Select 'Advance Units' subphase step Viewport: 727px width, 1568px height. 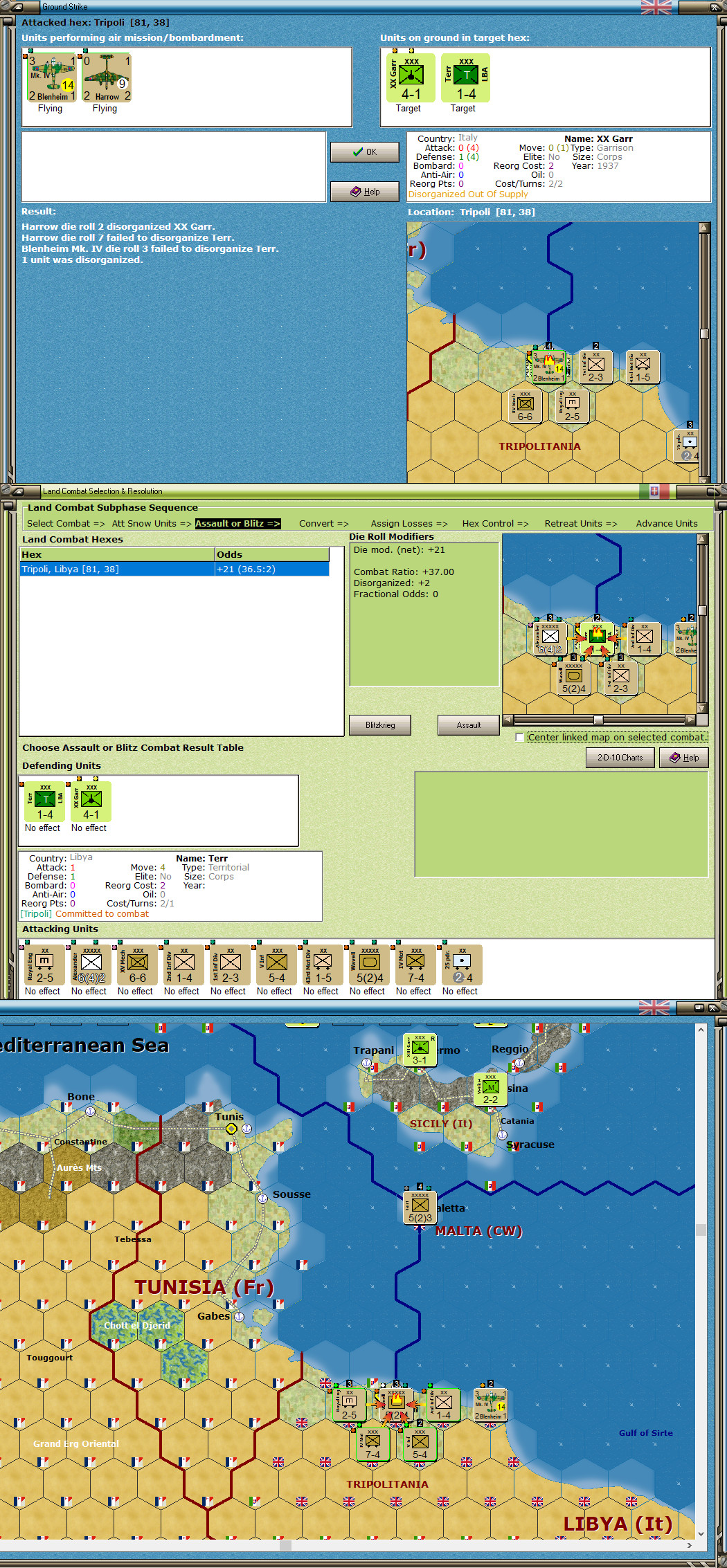667,524
